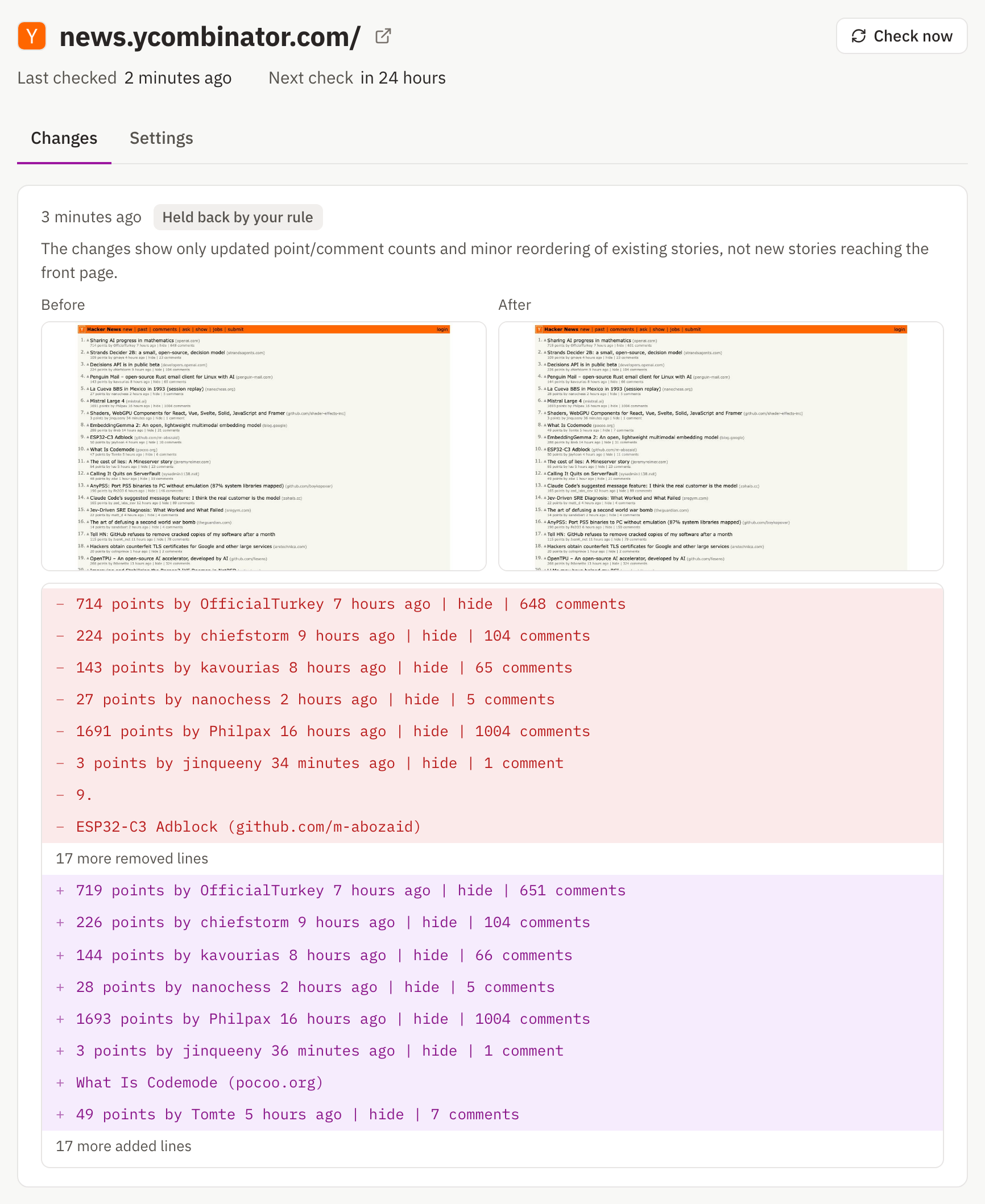Open the external link icon beside the URL

383,36
